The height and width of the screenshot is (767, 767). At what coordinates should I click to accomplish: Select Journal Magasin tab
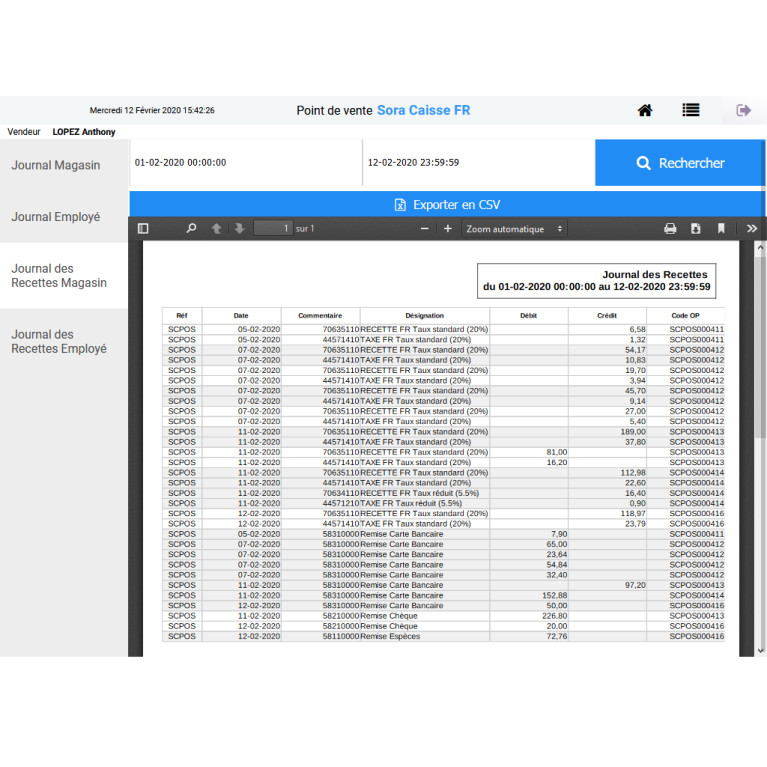click(x=56, y=165)
